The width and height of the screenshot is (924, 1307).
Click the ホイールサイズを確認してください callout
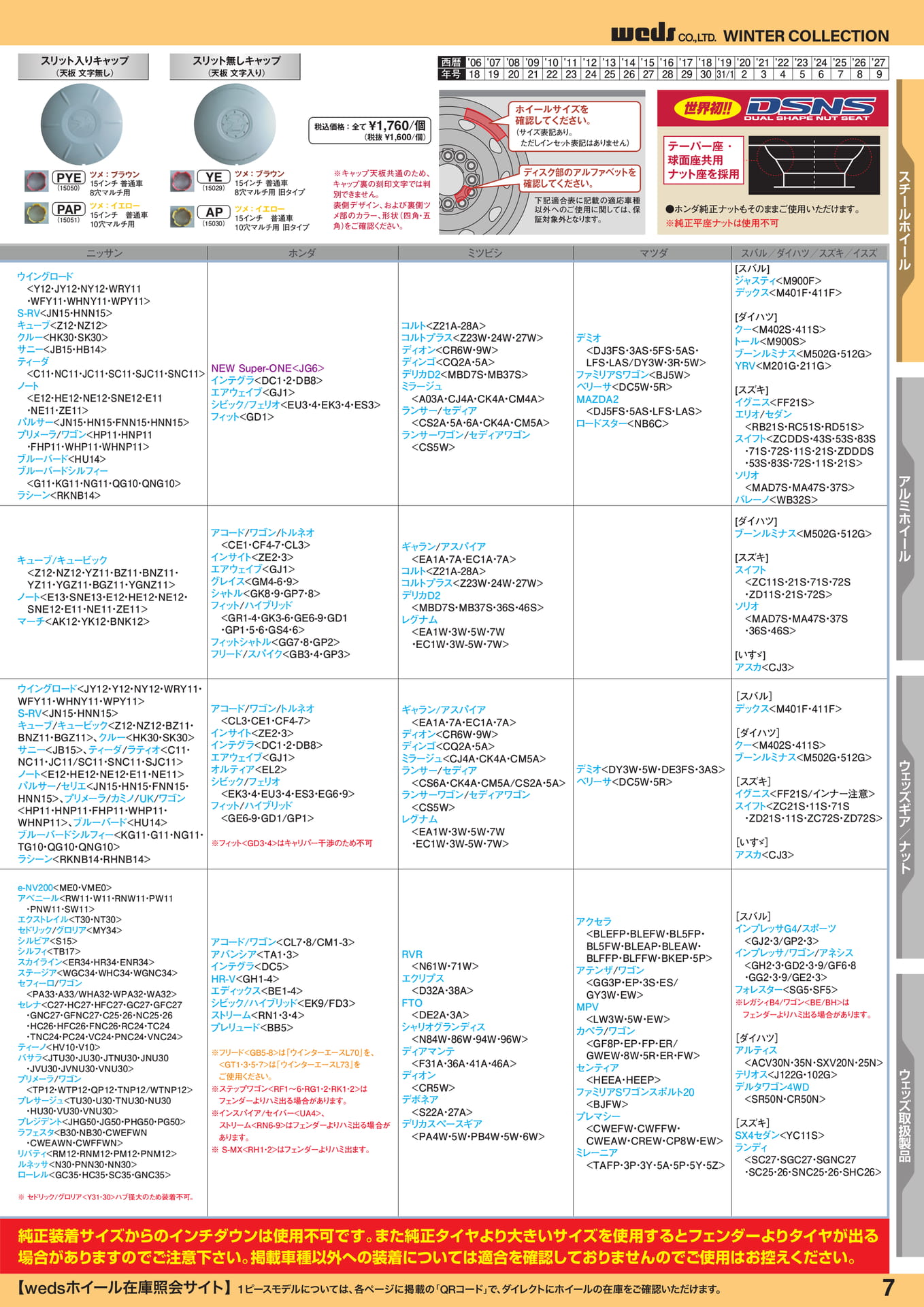(575, 125)
